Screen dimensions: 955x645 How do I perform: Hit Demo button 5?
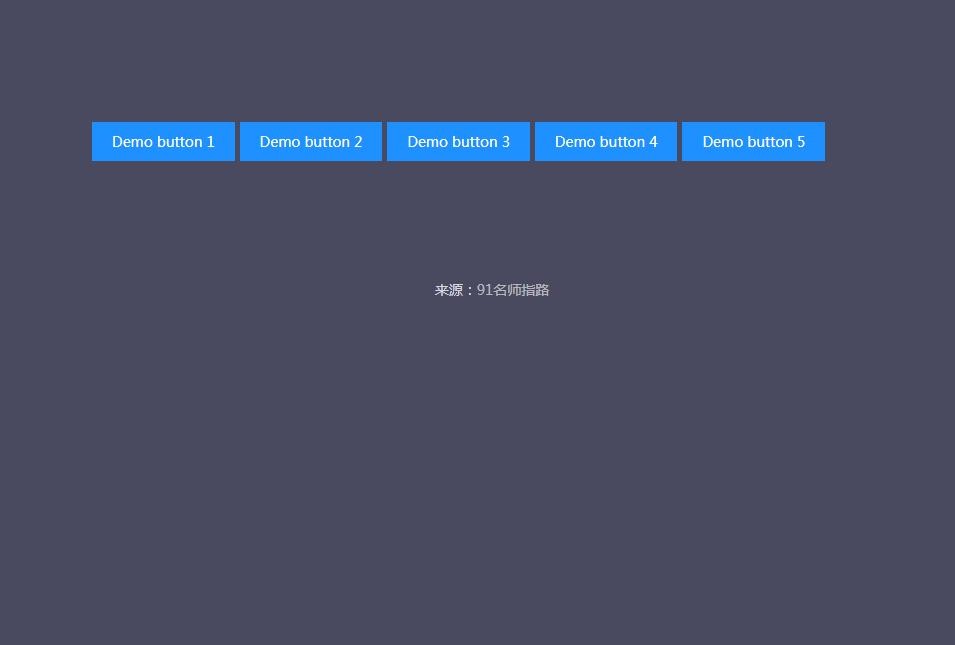click(x=753, y=141)
